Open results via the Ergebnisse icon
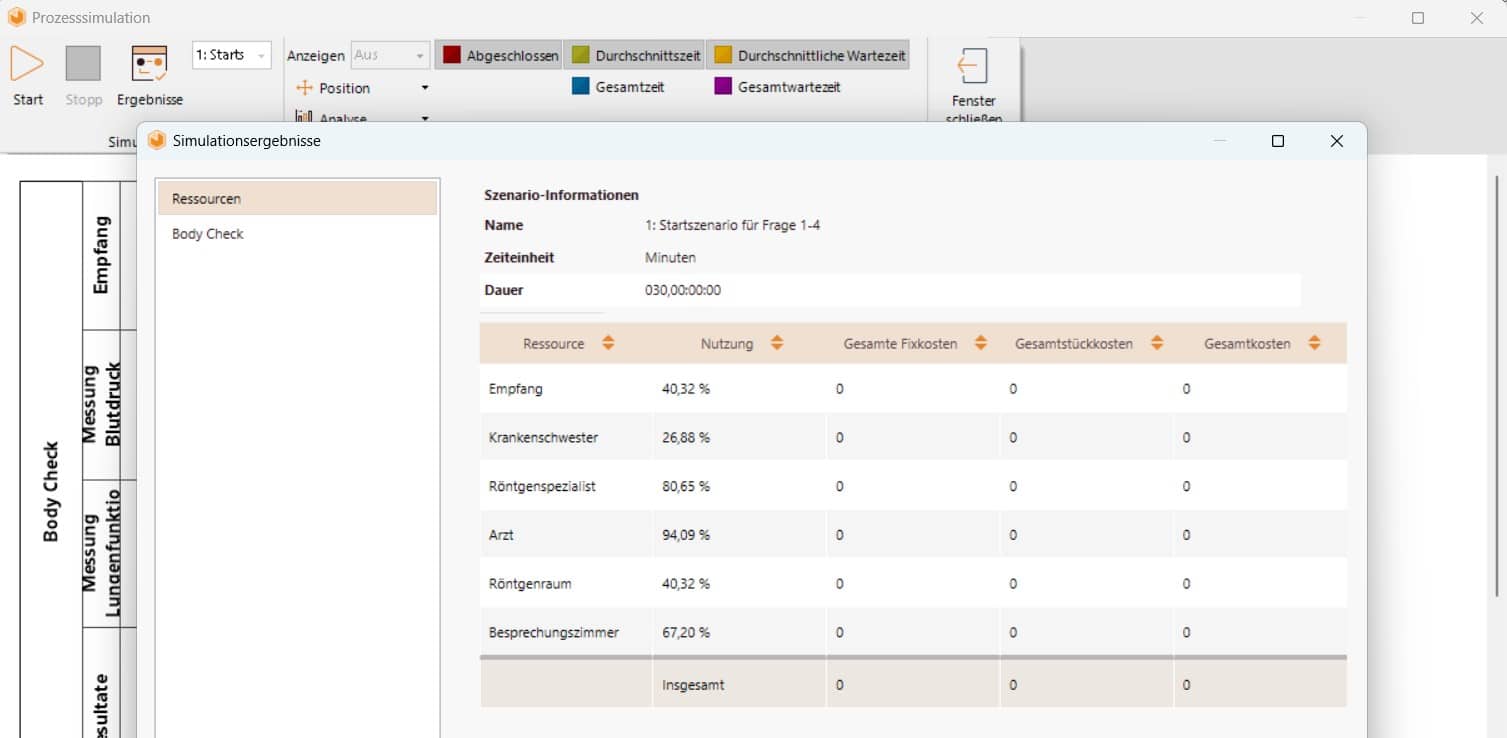 coord(149,63)
